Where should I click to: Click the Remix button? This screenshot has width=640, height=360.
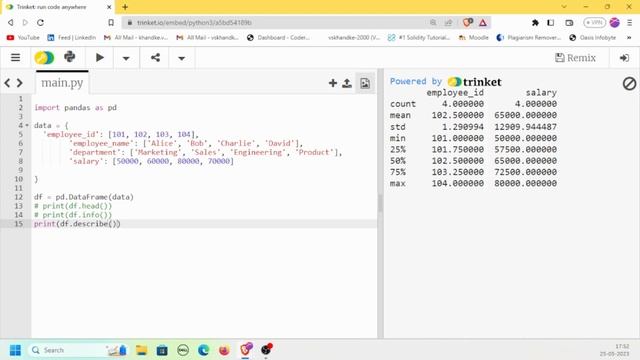click(x=576, y=58)
